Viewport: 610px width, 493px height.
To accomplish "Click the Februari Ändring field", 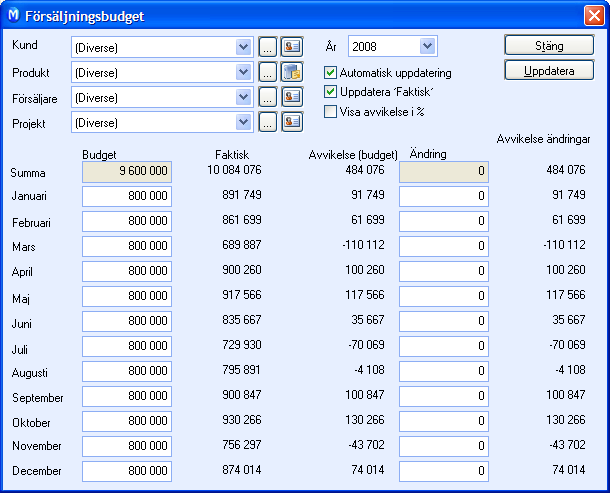I will [444, 221].
